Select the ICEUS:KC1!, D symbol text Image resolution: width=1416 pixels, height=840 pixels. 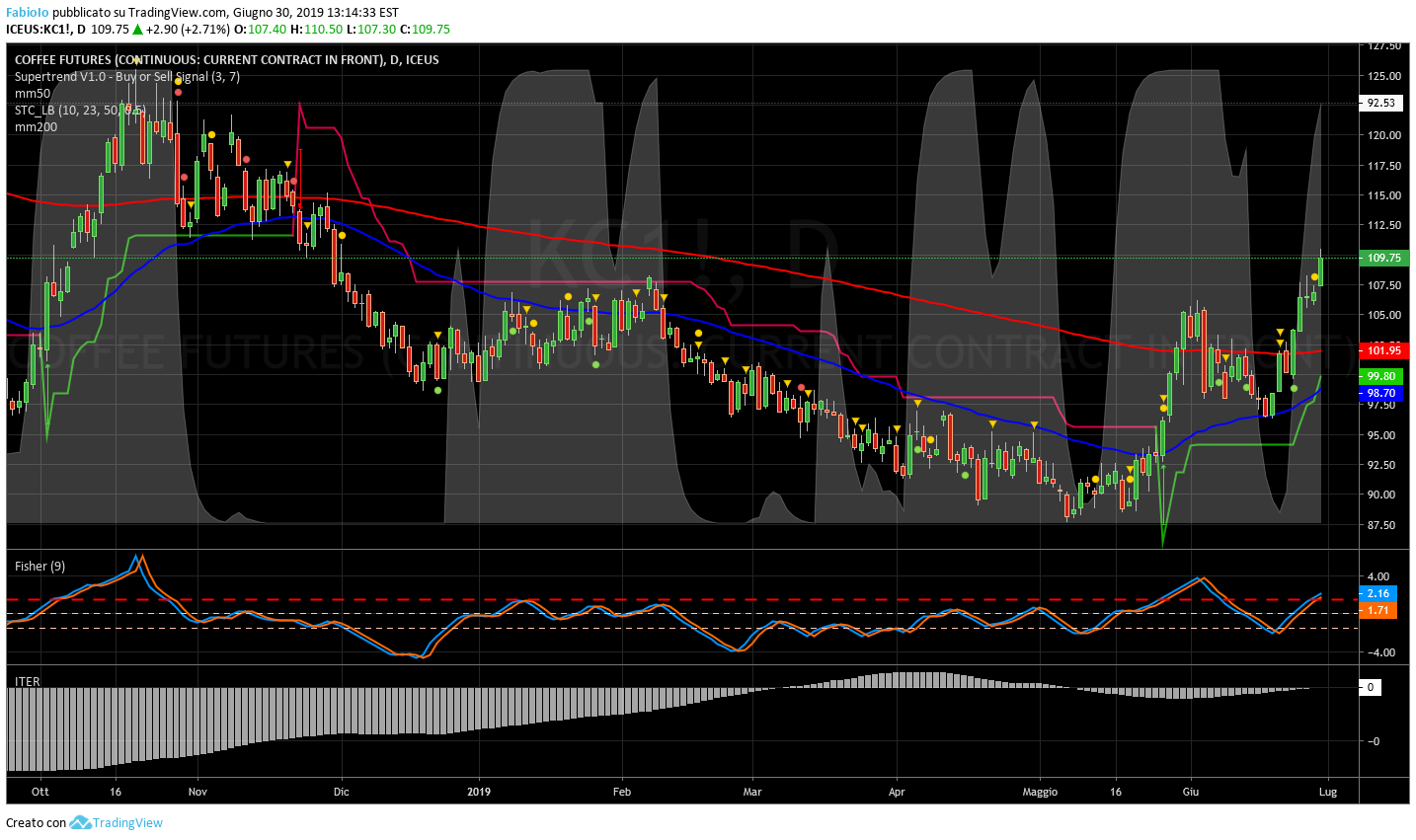(x=45, y=30)
